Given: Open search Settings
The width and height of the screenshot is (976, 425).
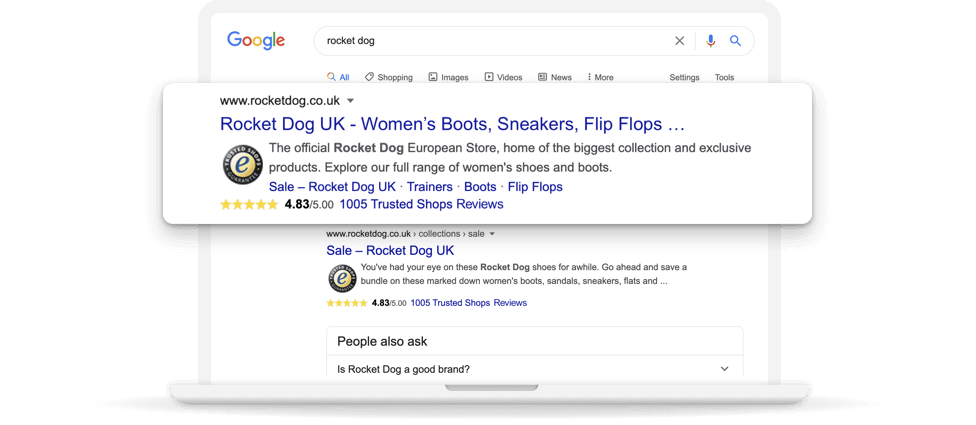Looking at the screenshot, I should (684, 77).
